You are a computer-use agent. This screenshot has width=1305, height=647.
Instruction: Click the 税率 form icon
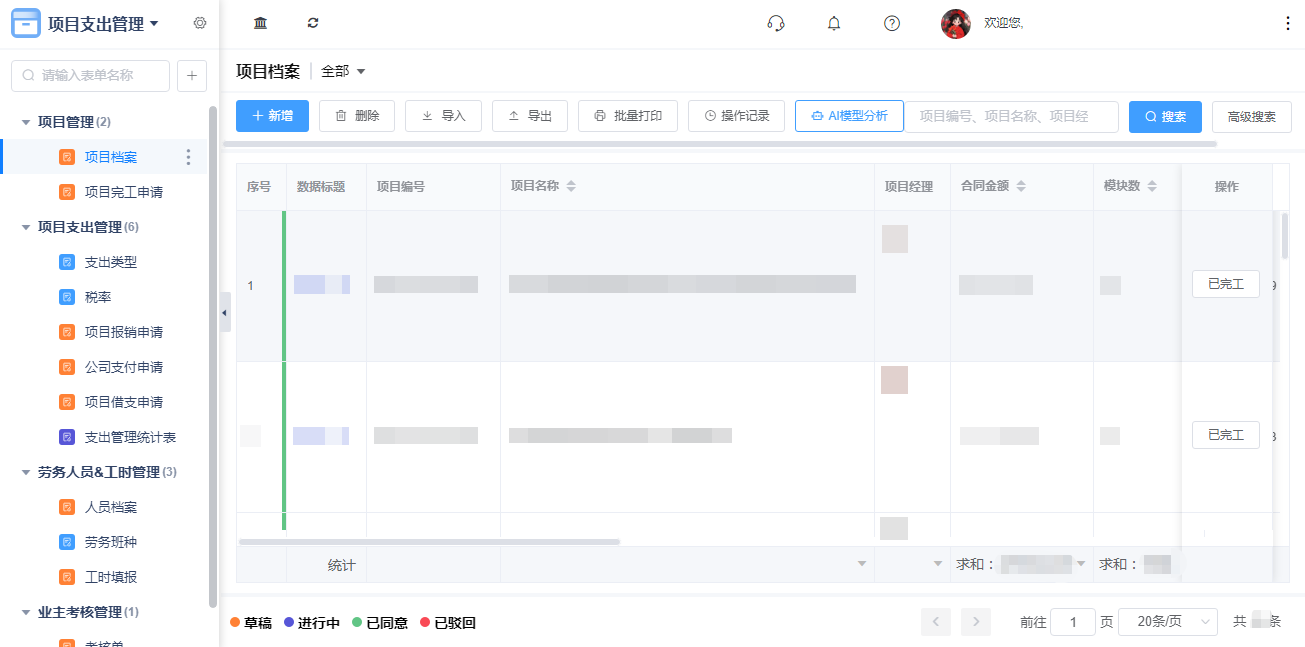tap(67, 297)
